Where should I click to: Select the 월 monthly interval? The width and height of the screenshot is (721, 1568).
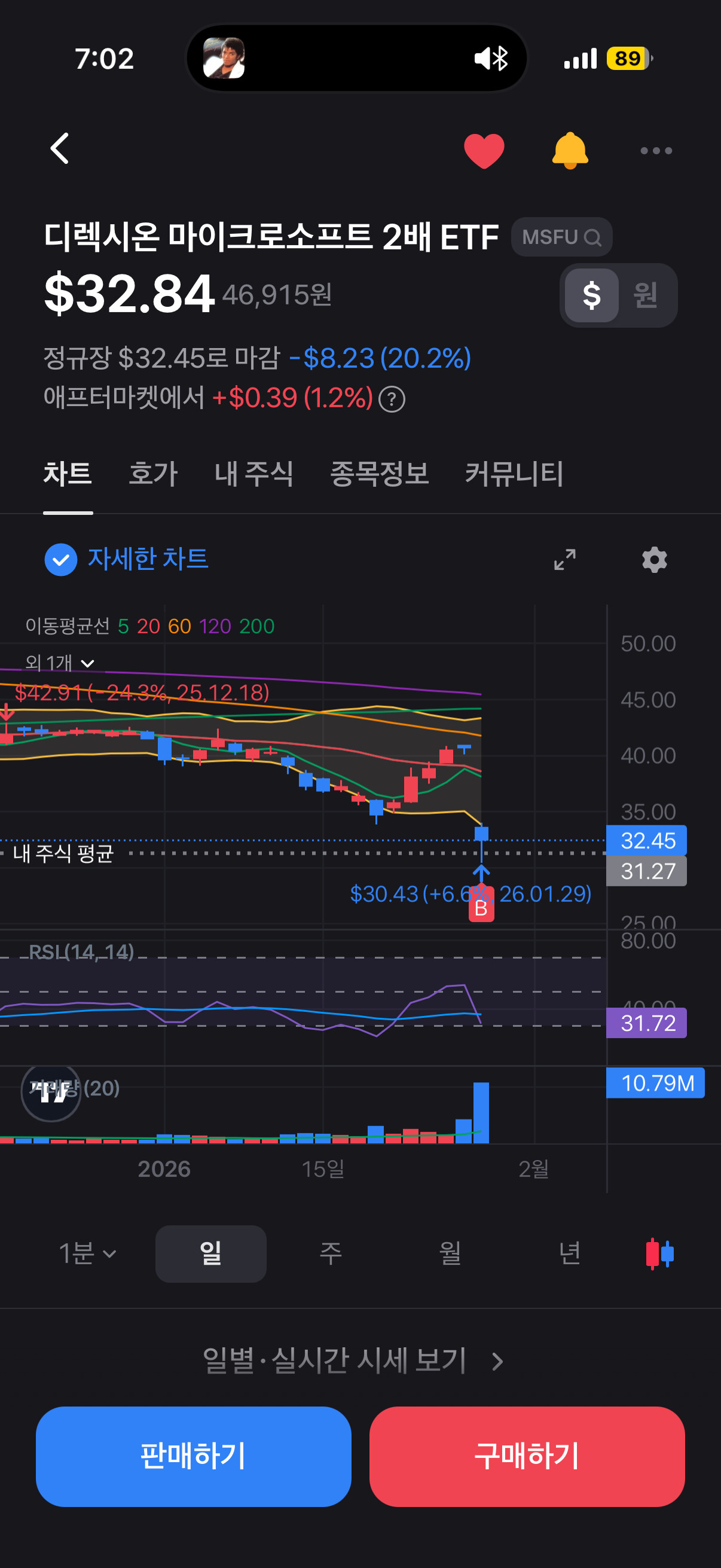(450, 1253)
